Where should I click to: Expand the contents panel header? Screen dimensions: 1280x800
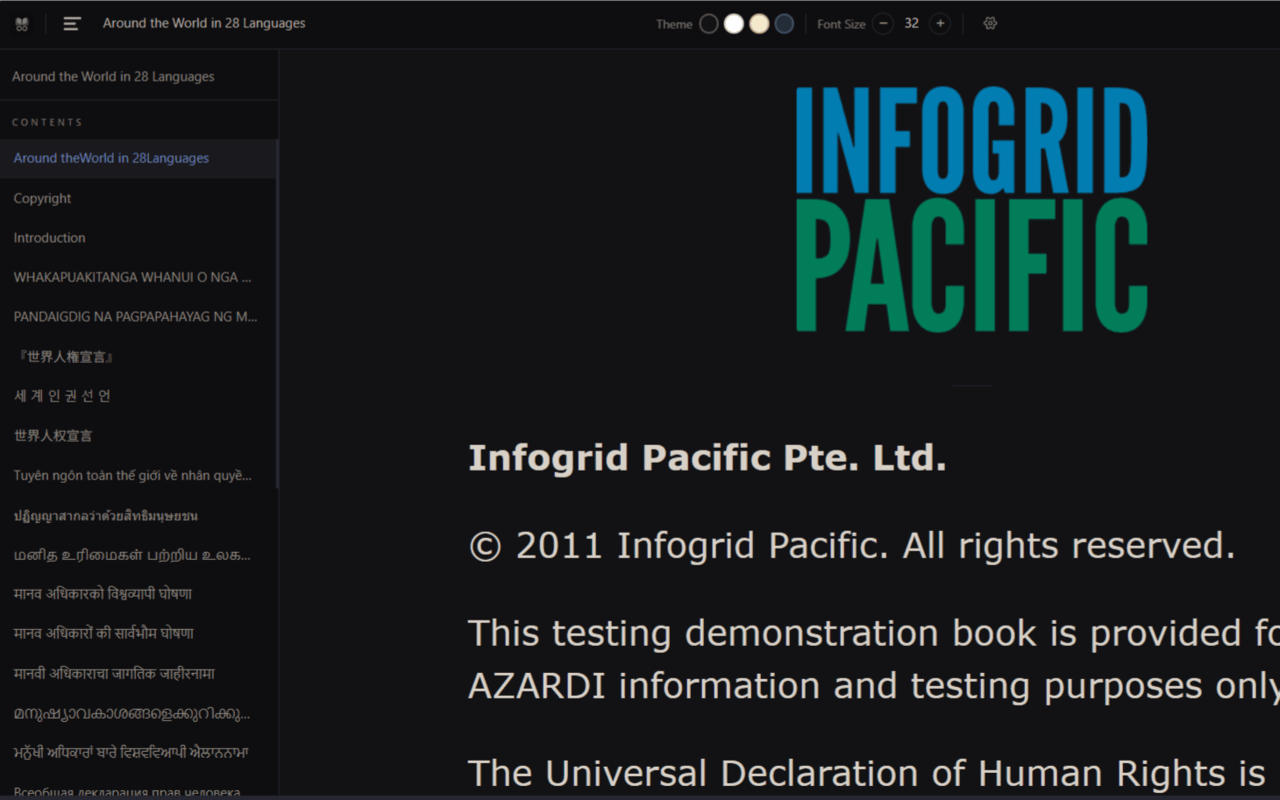[46, 121]
